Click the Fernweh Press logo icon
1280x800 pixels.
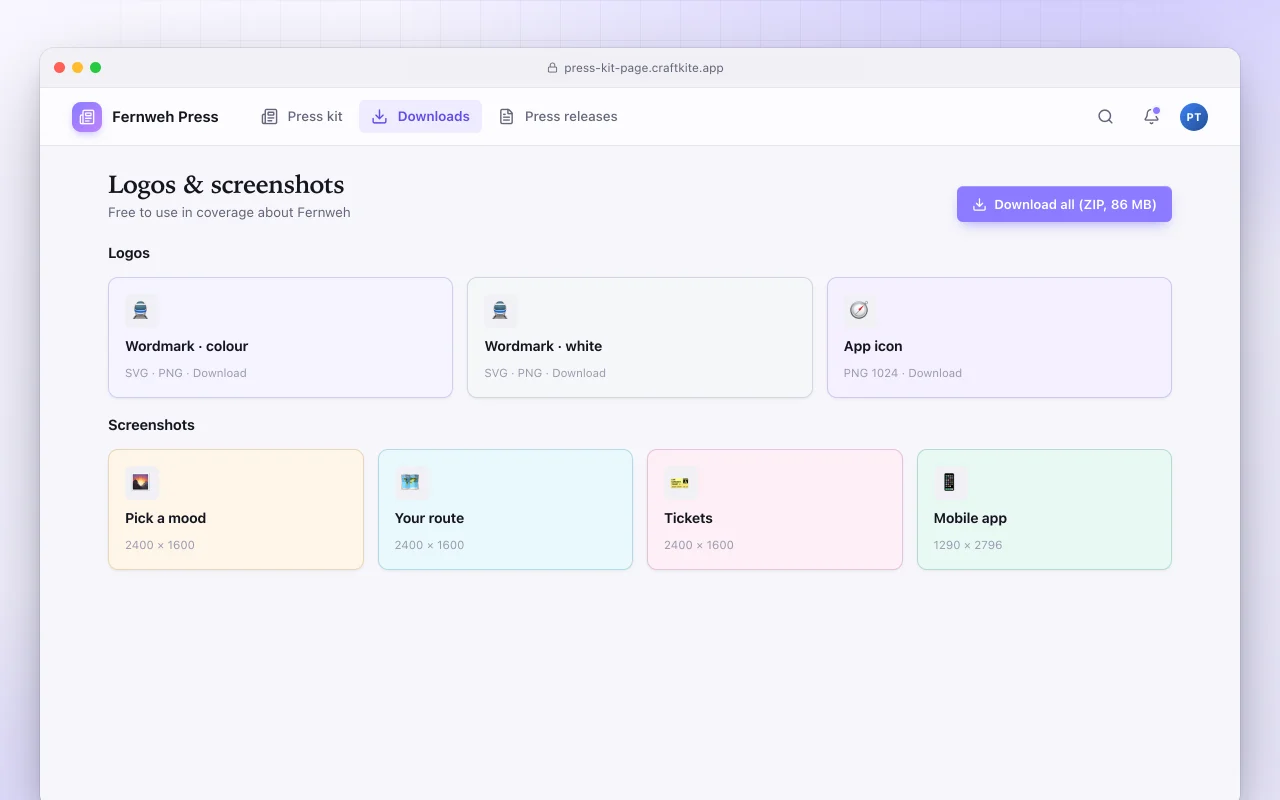[x=87, y=117]
